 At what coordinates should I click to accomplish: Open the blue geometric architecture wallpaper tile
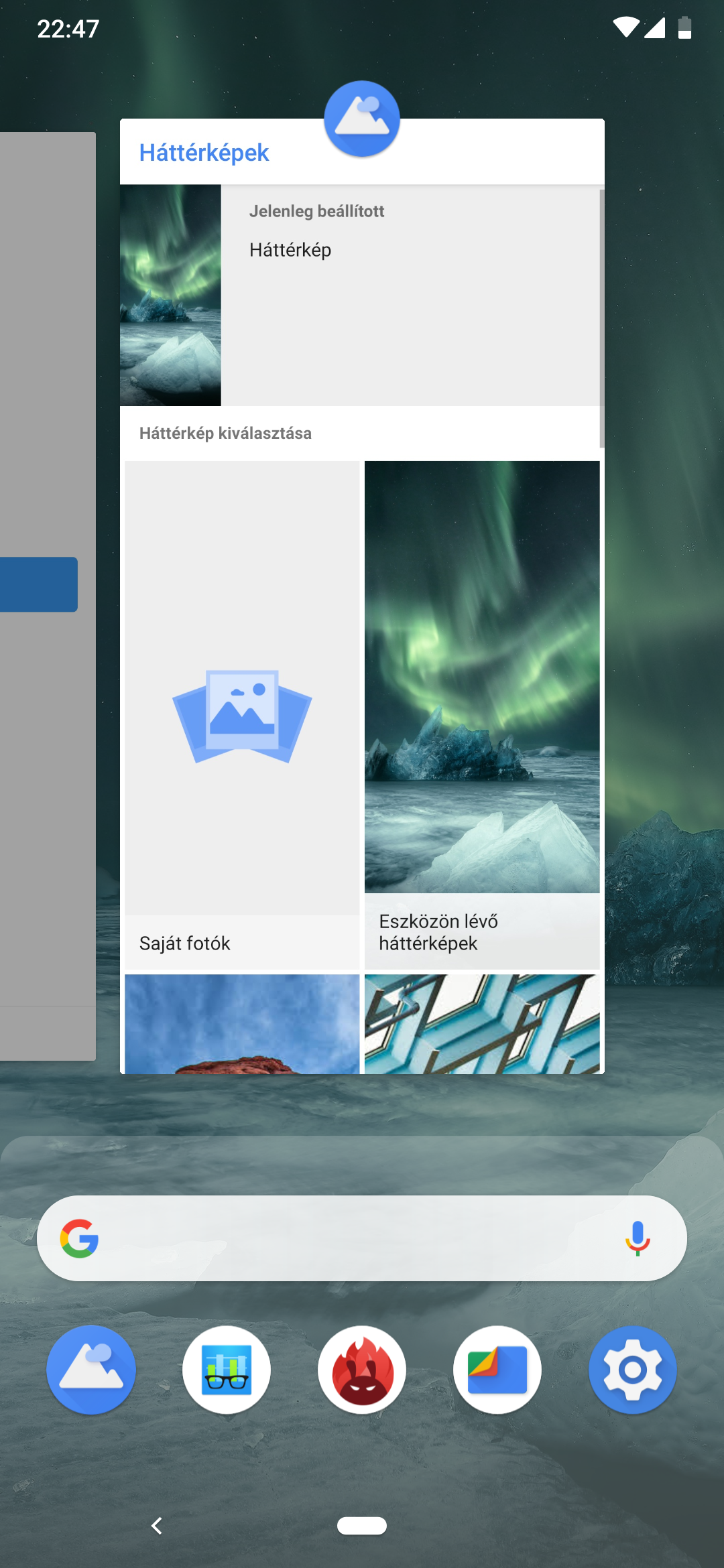click(482, 1024)
